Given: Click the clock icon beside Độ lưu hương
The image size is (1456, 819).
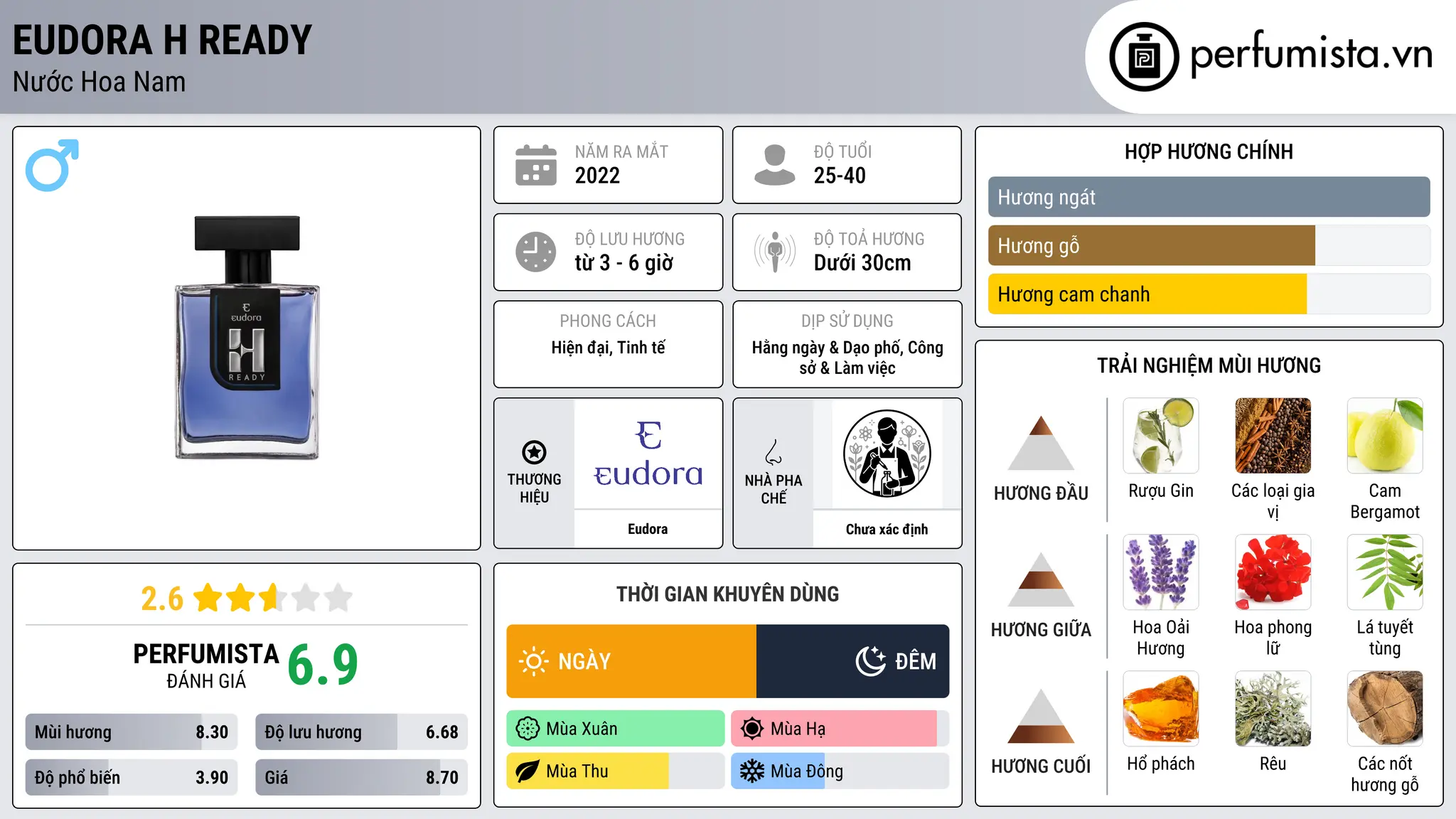Looking at the screenshot, I should pos(536,252).
